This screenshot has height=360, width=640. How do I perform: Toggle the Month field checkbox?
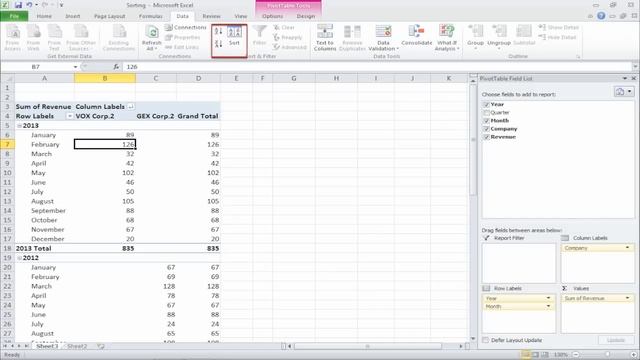click(486, 121)
